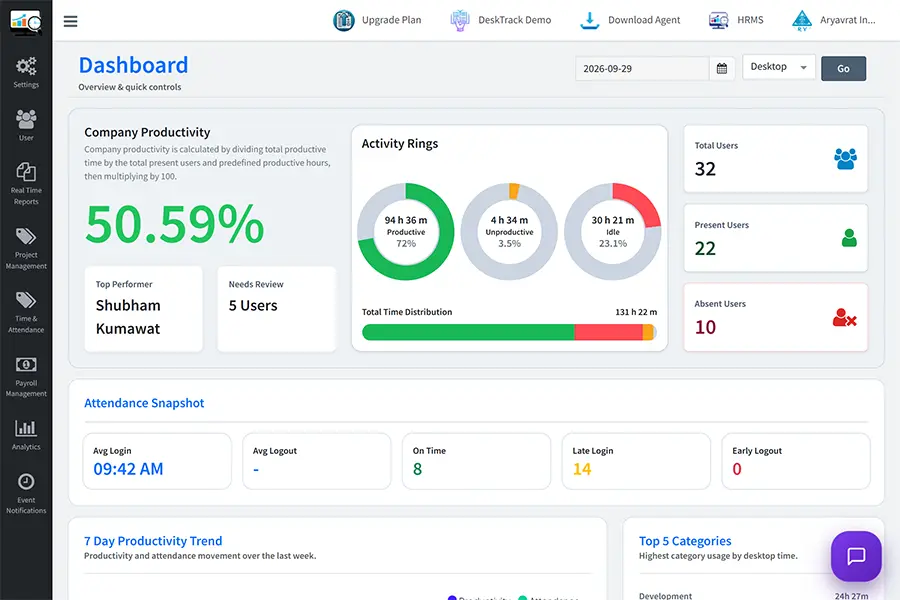The image size is (900, 600).
Task: Click the Attendance Snapshot heading
Action: tap(144, 403)
